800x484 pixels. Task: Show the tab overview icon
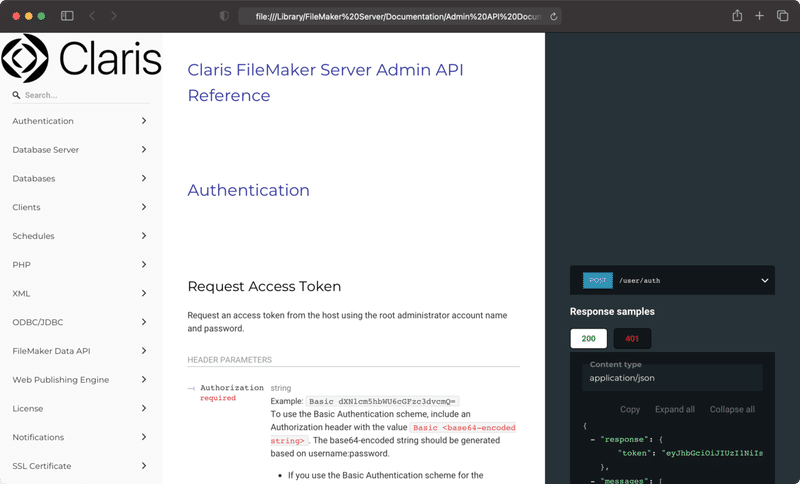(x=782, y=16)
